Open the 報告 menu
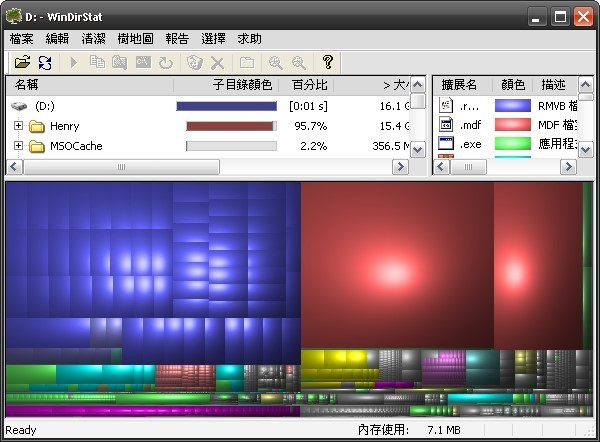600x442 pixels. pyautogui.click(x=177, y=39)
